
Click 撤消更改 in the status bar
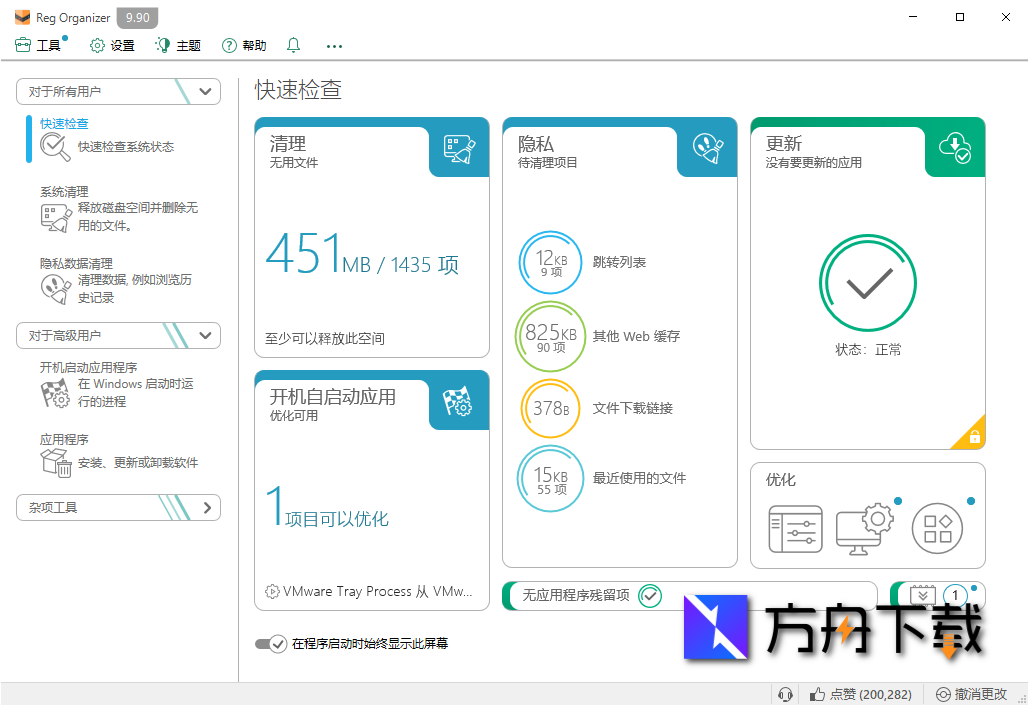coord(972,693)
